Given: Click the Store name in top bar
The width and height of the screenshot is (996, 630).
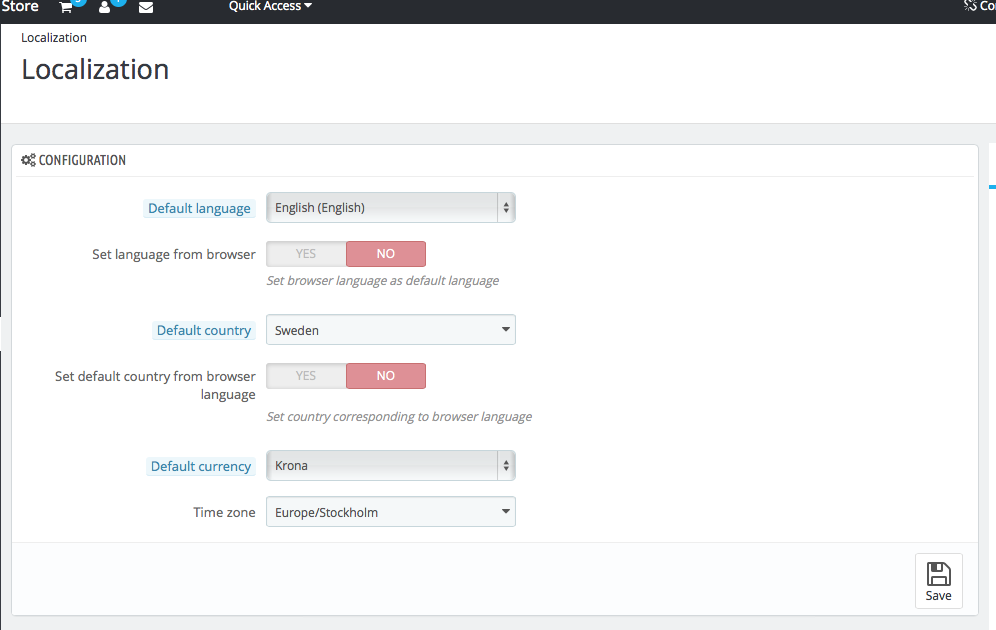Looking at the screenshot, I should pos(20,6).
